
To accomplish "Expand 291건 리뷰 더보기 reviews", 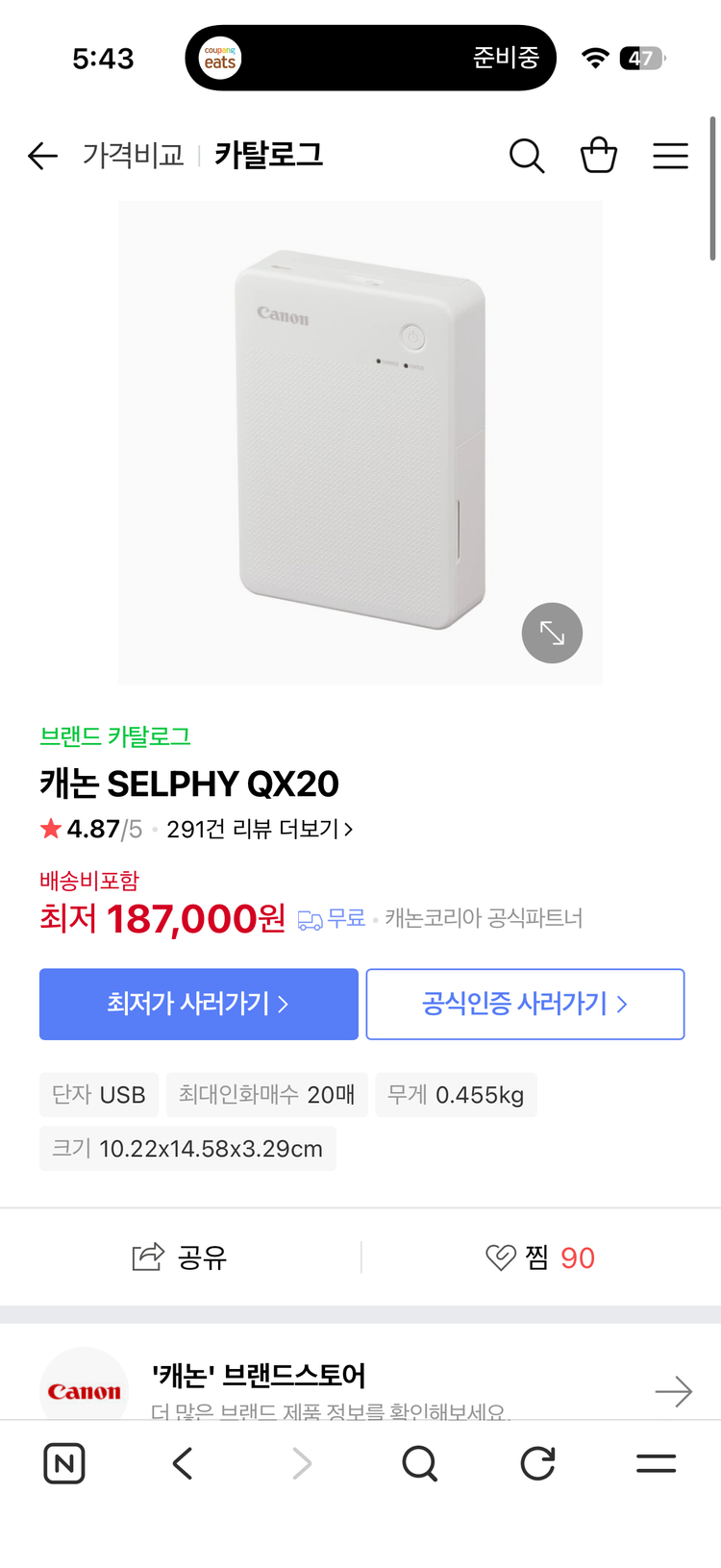I will 260,829.
